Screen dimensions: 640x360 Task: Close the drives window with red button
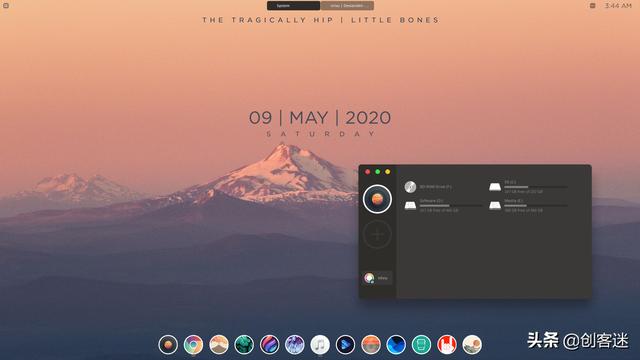click(x=367, y=172)
